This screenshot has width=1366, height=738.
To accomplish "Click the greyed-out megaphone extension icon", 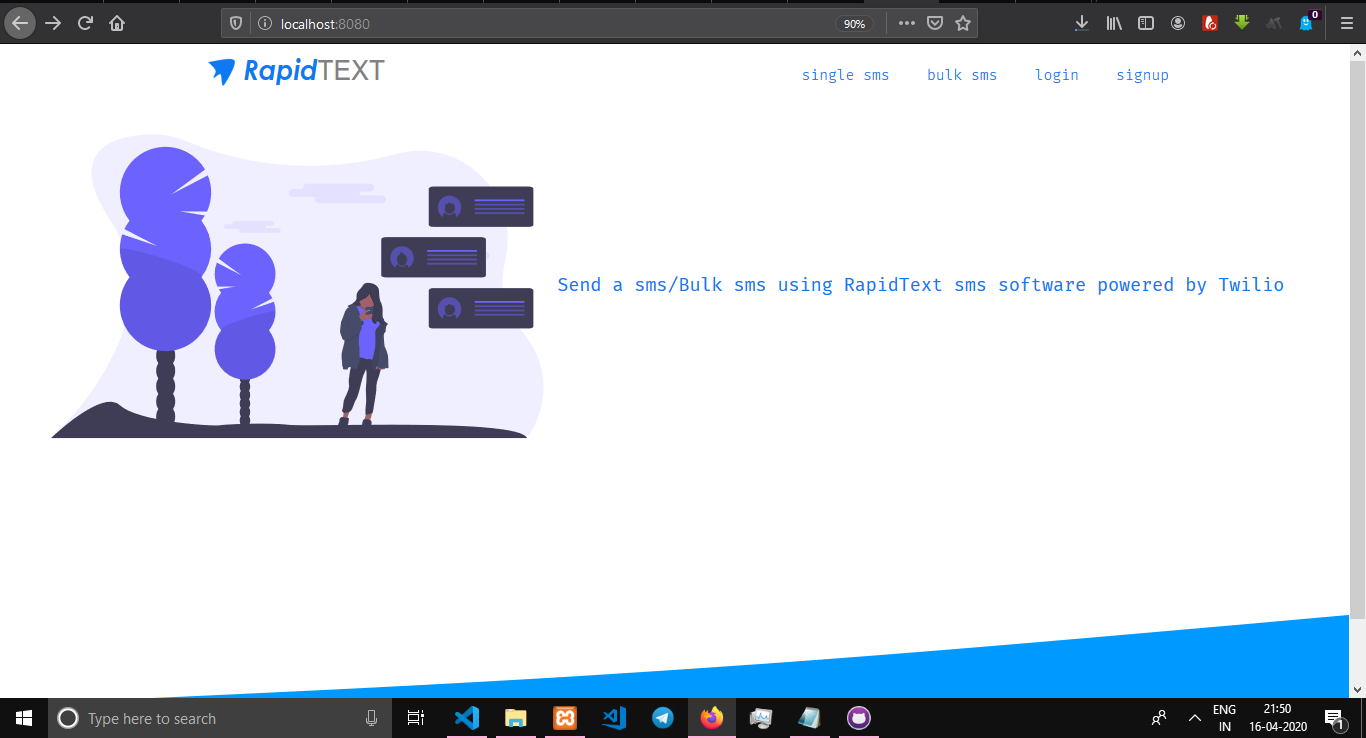I will click(1274, 23).
